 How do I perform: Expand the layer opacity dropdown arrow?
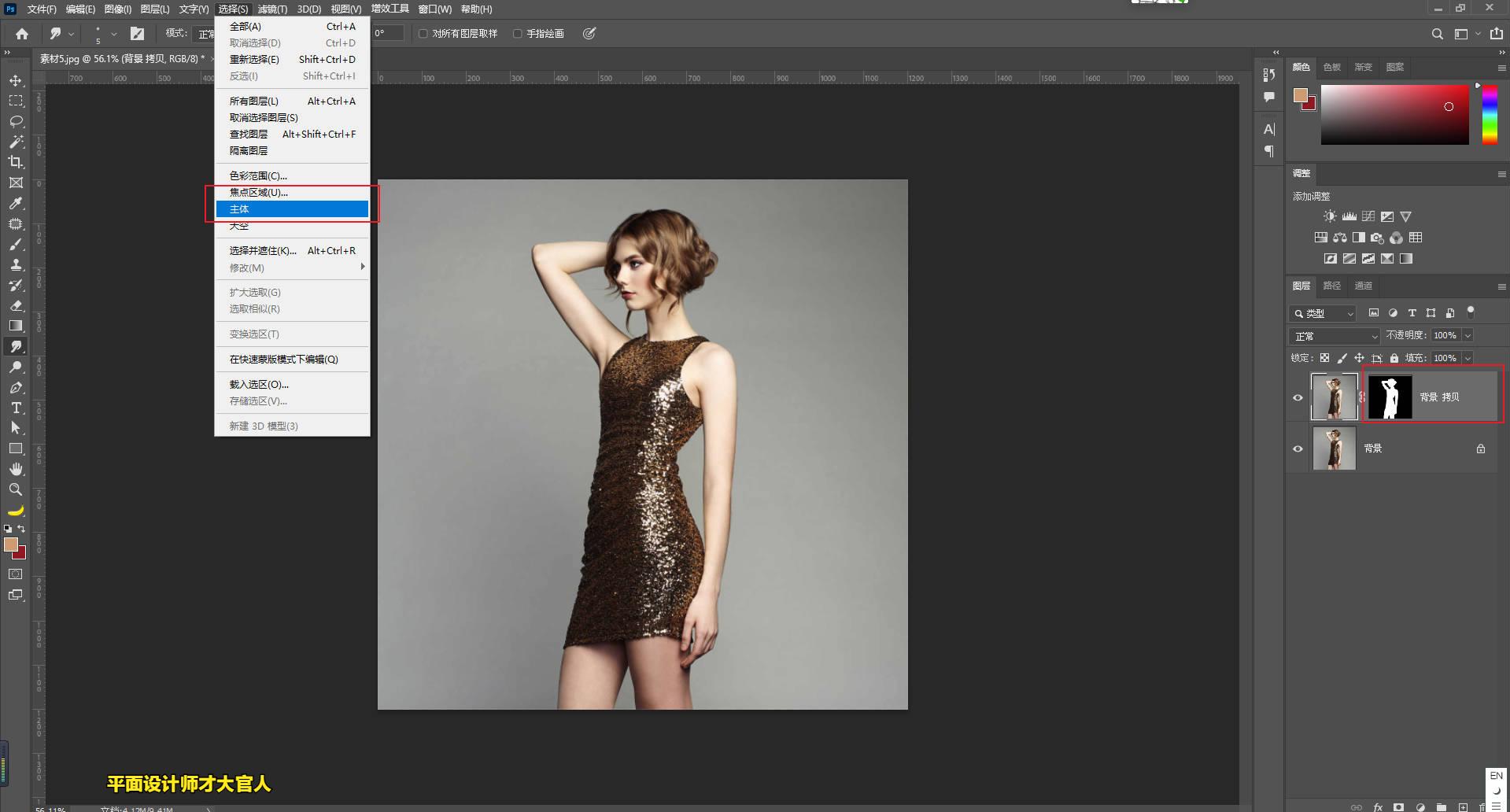click(1468, 336)
